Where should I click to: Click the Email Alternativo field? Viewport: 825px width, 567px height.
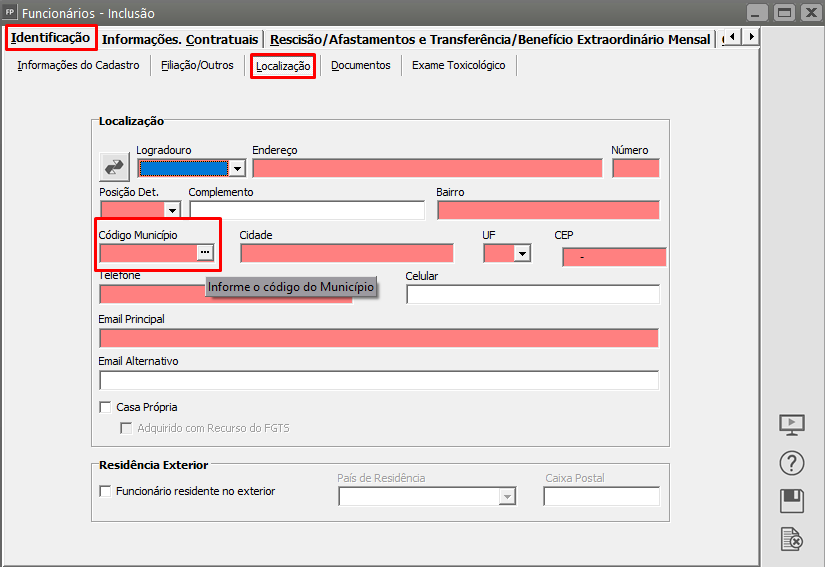click(x=379, y=380)
